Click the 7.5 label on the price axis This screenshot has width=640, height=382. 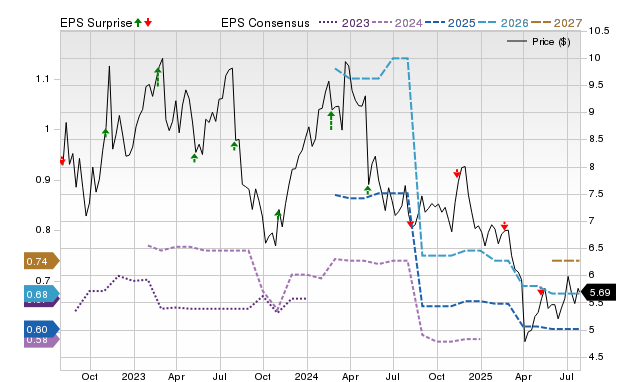point(596,193)
